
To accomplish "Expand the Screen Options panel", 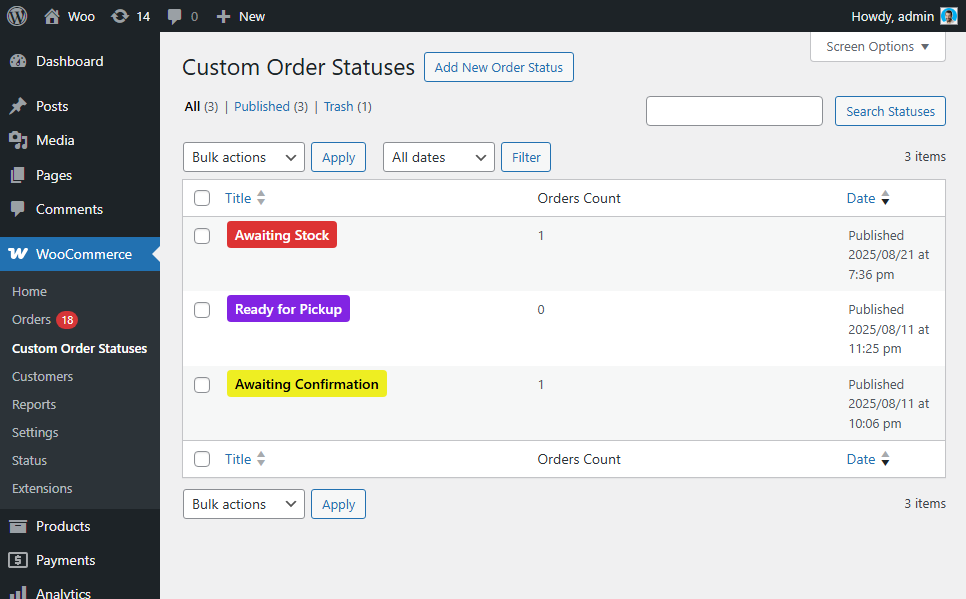I will click(x=877, y=46).
